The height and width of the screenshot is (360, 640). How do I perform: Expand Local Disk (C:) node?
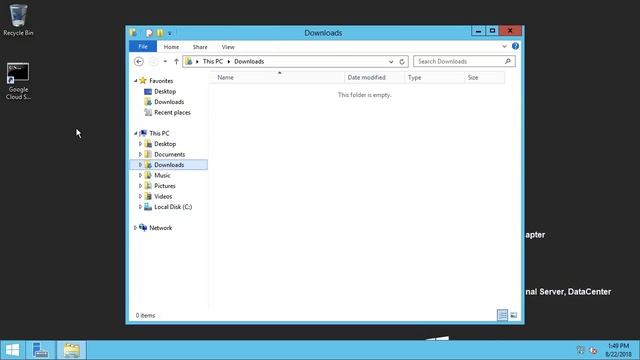tap(140, 207)
